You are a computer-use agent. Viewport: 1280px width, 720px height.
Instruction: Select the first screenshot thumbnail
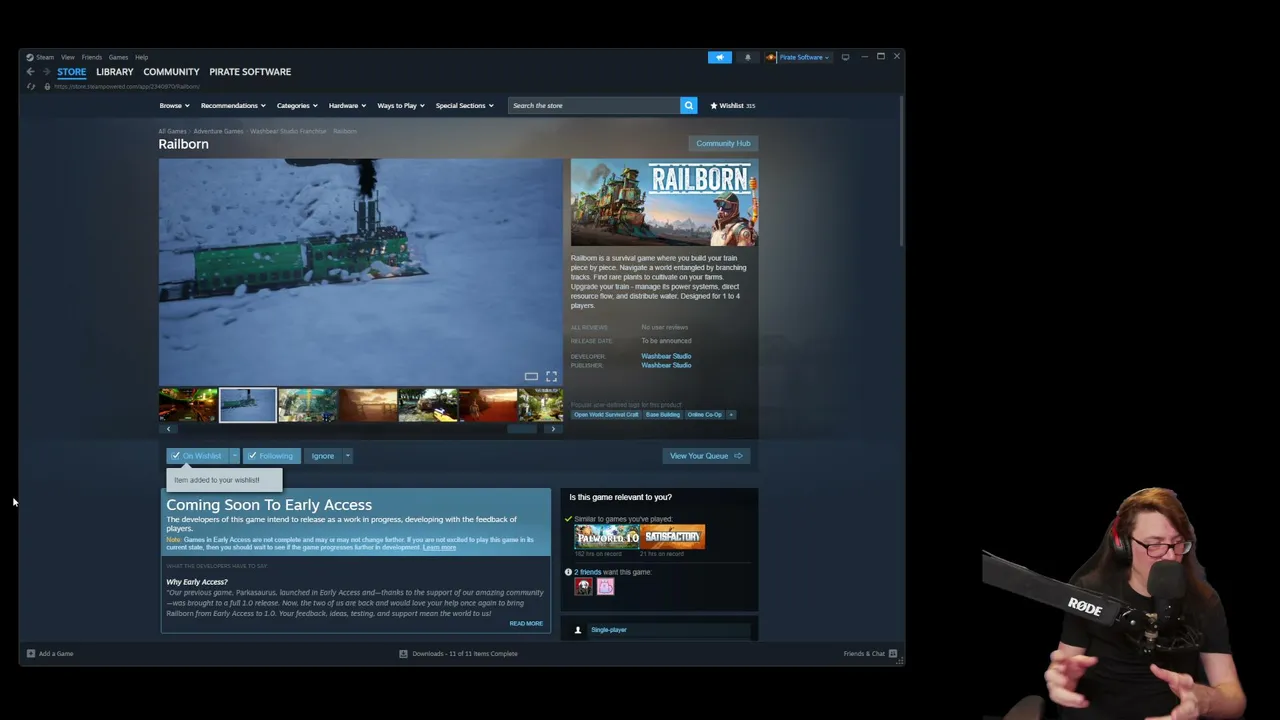coord(188,405)
